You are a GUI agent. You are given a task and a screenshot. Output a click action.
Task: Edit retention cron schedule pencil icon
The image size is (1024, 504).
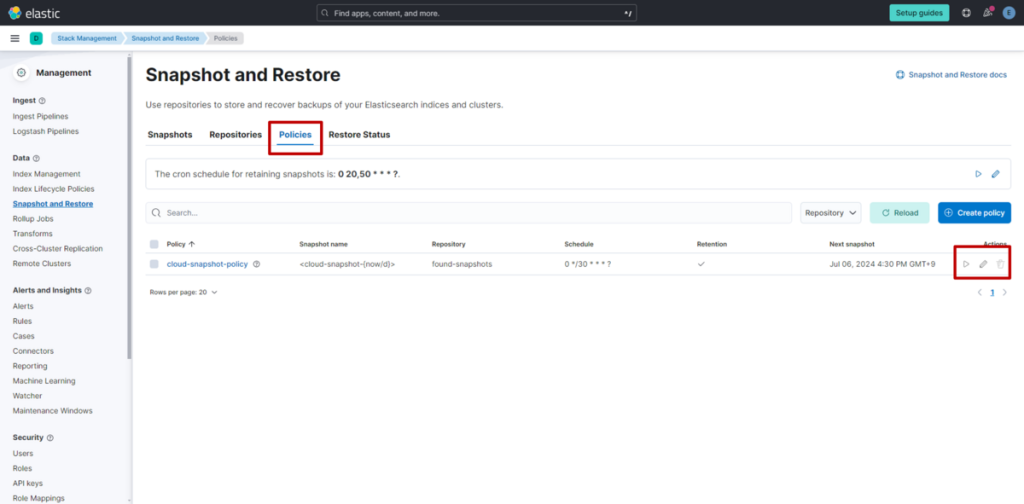tap(995, 174)
